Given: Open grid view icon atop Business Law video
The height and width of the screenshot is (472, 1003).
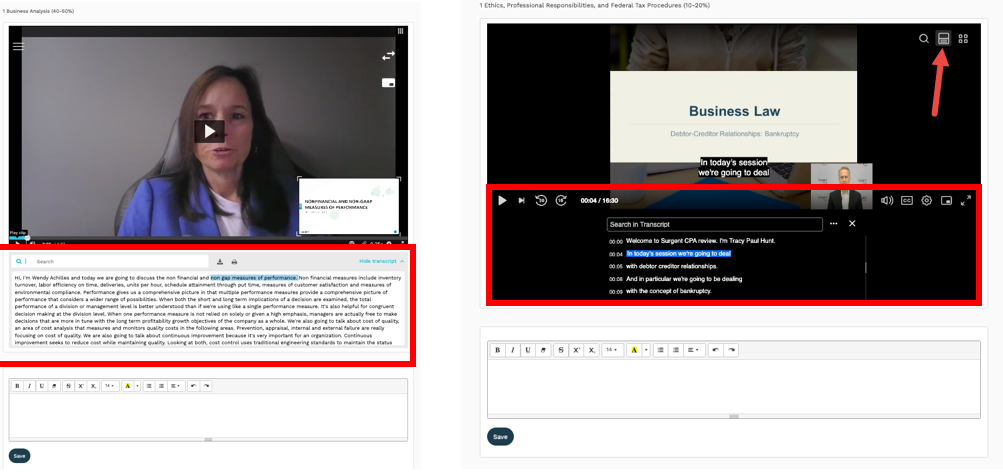Looking at the screenshot, I should click(963, 38).
